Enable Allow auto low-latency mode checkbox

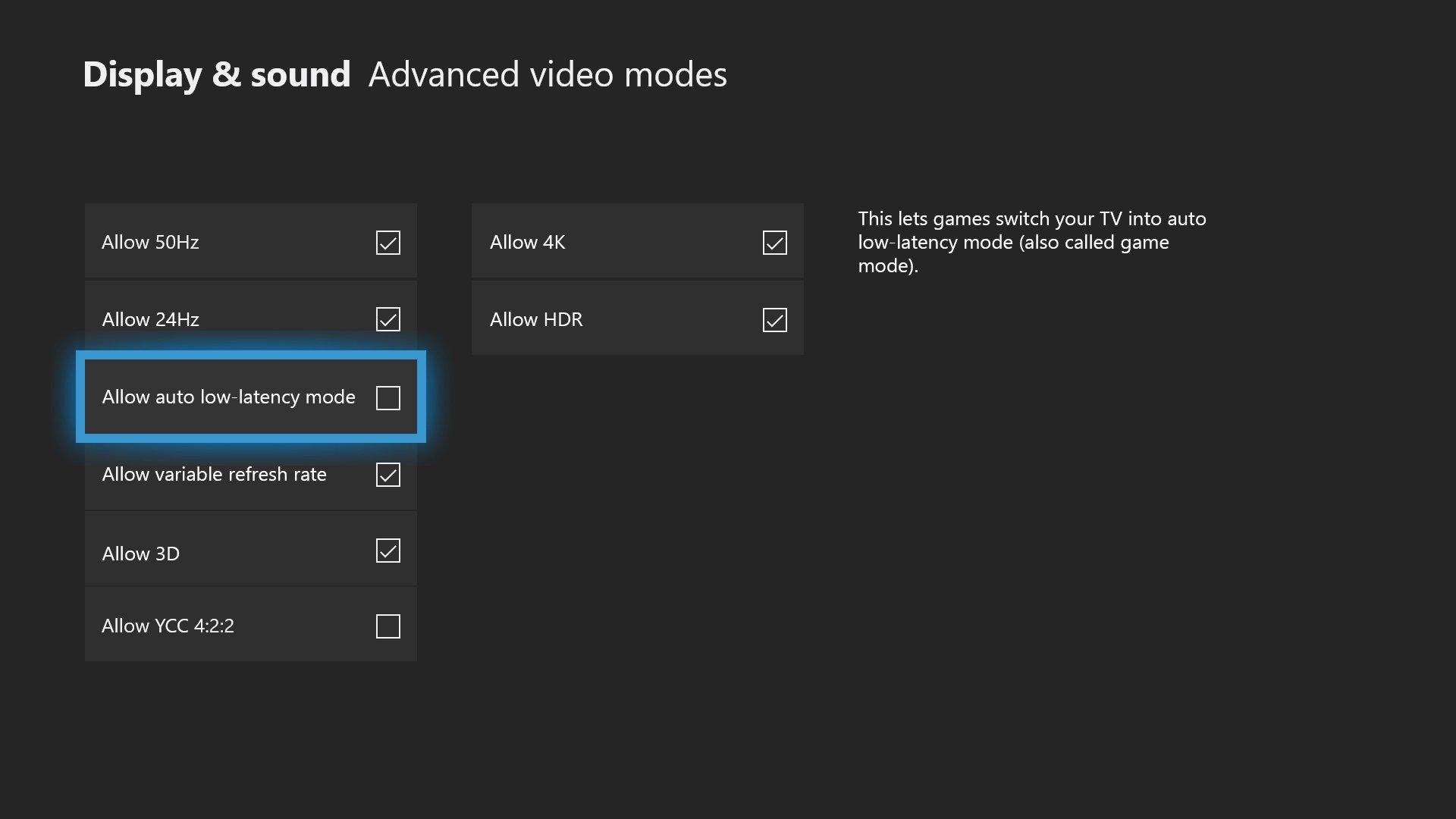387,397
